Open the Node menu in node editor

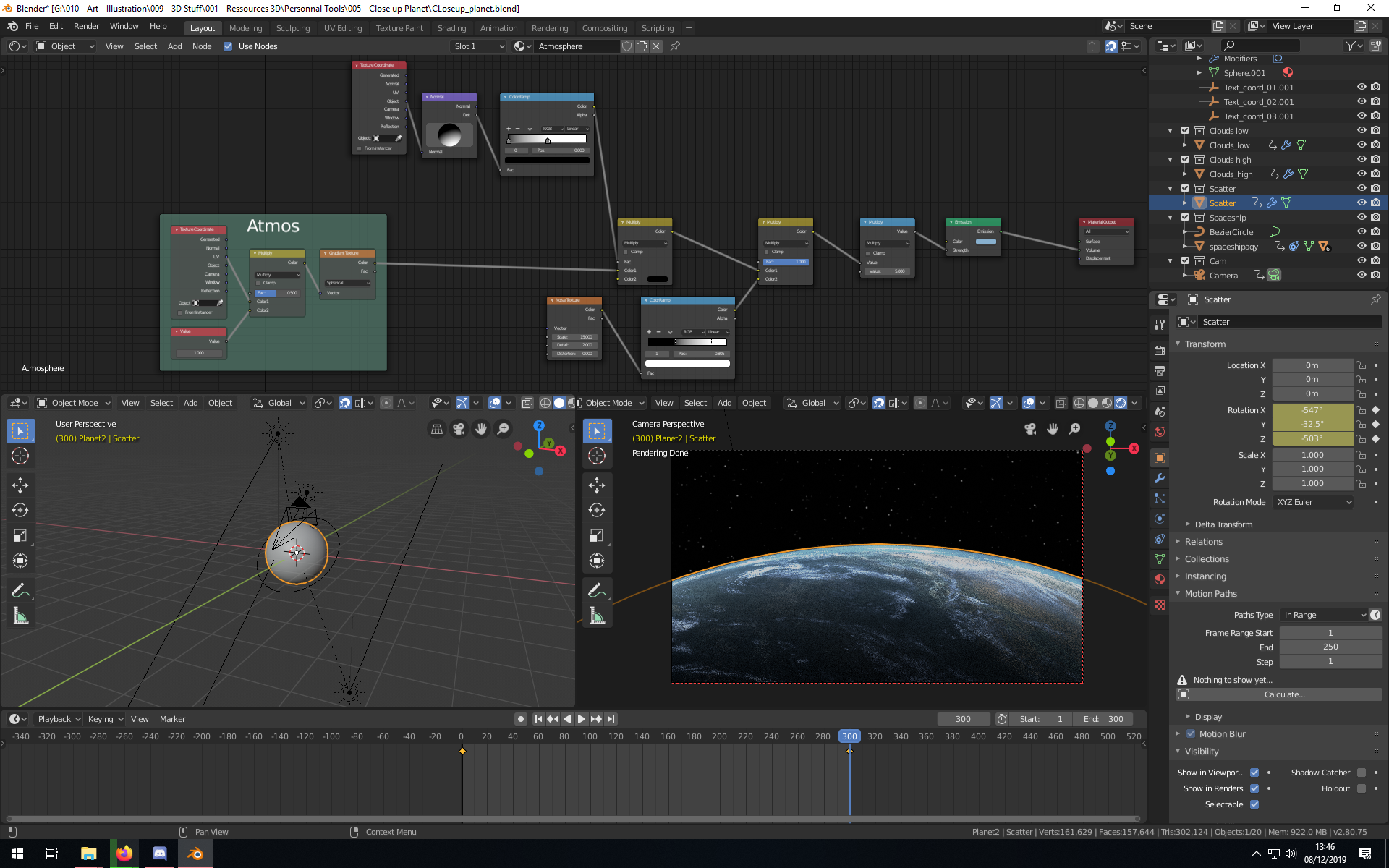[202, 46]
